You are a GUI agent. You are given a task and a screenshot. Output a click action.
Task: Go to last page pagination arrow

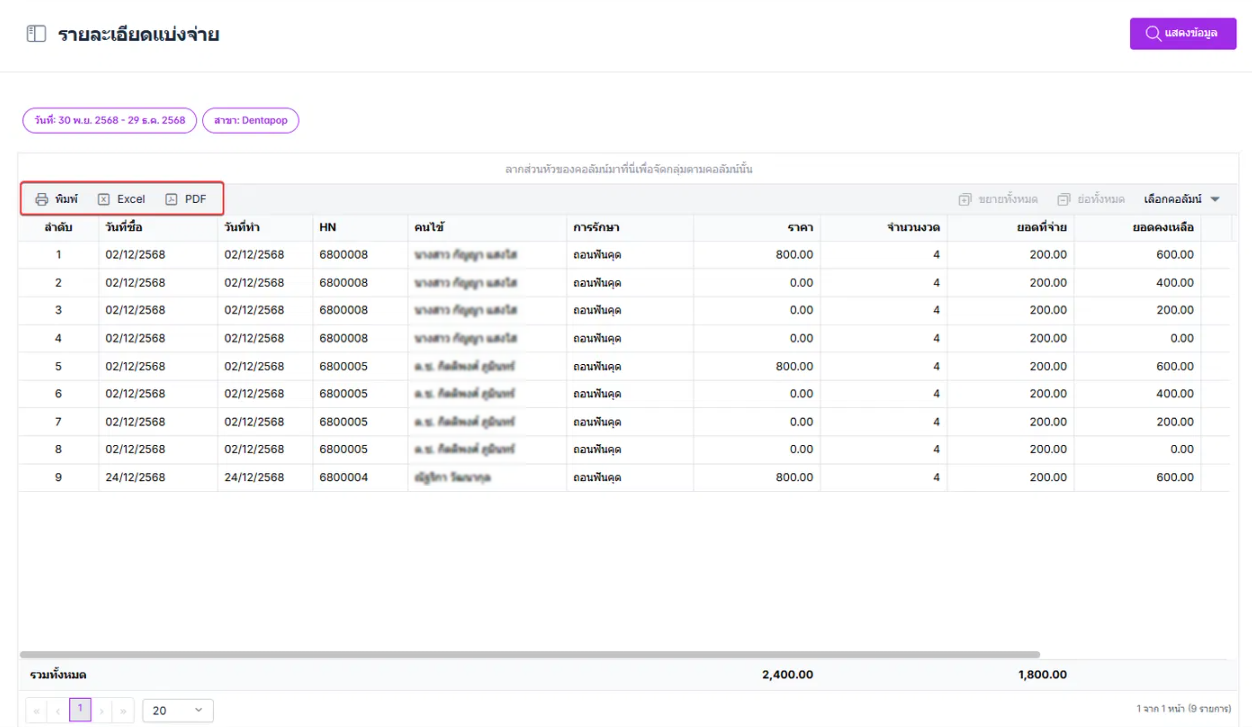coord(123,711)
